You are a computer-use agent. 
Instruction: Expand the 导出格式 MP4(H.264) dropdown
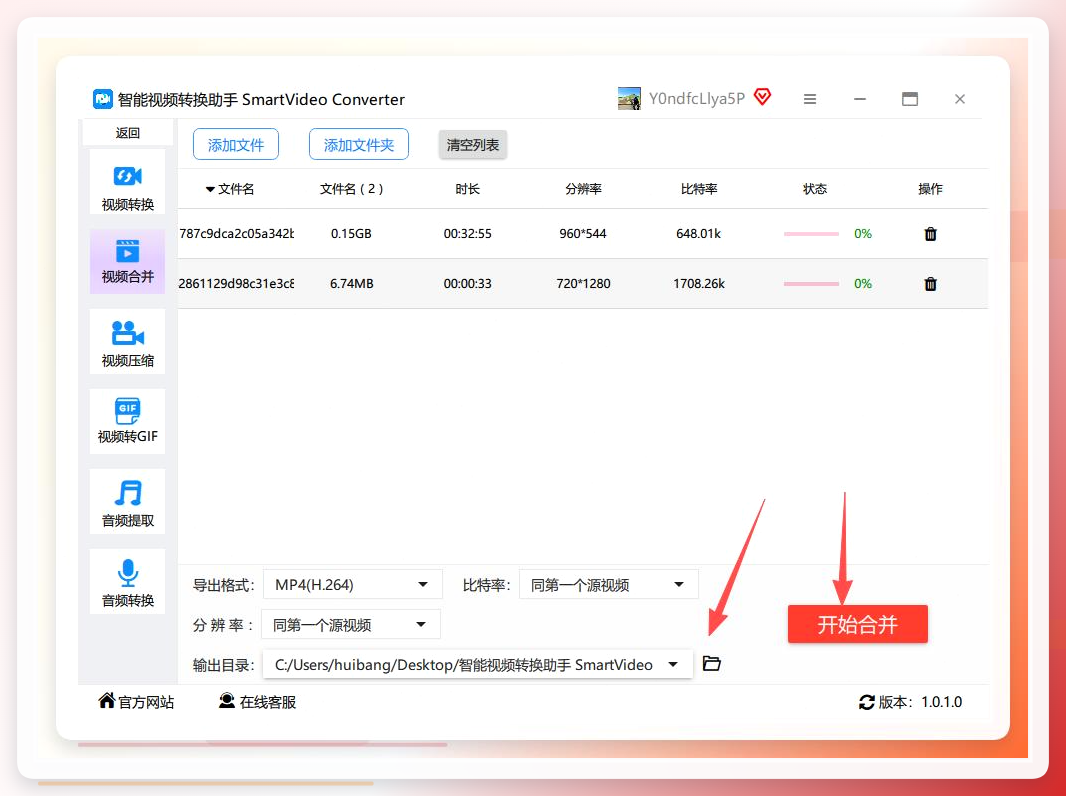[x=352, y=585]
